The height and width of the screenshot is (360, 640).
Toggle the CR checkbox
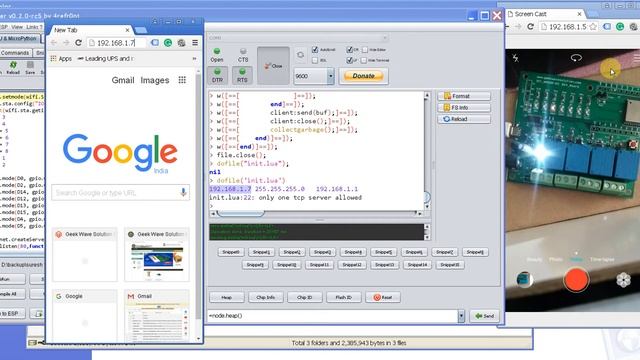click(349, 49)
